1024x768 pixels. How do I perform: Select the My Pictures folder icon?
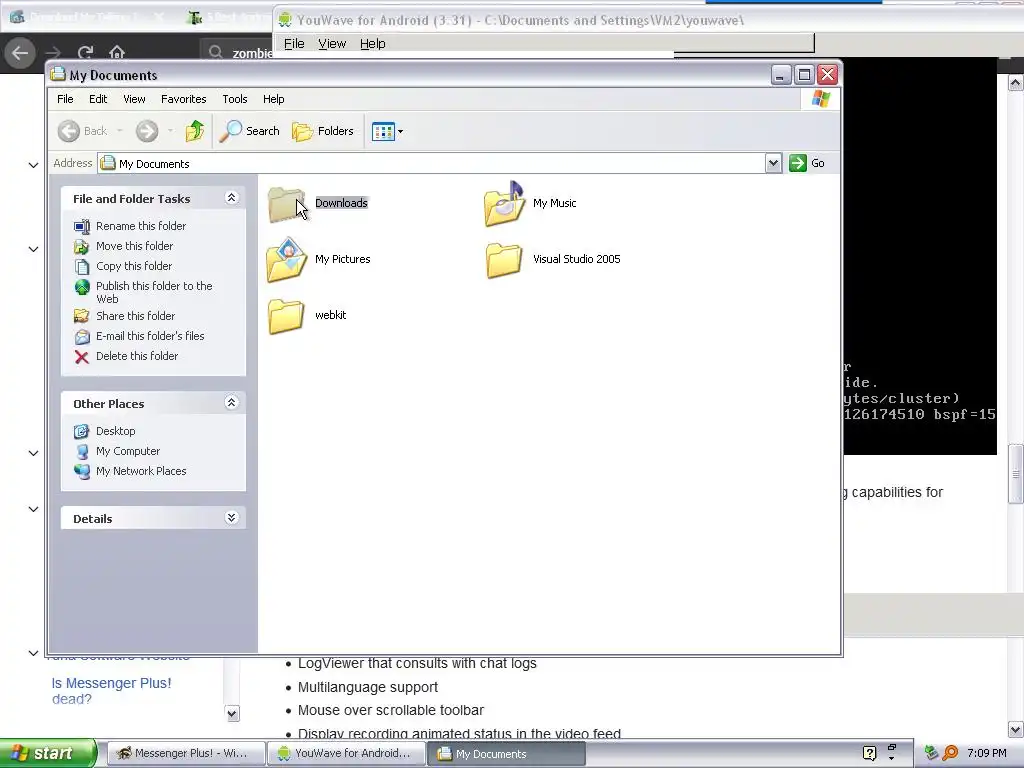click(x=286, y=260)
